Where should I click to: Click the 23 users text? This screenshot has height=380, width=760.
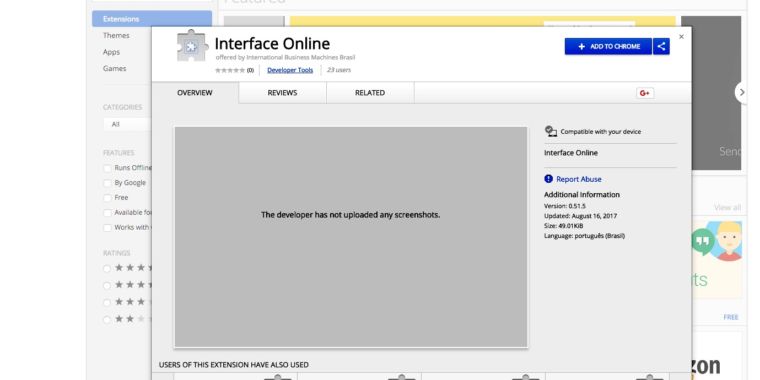click(339, 70)
